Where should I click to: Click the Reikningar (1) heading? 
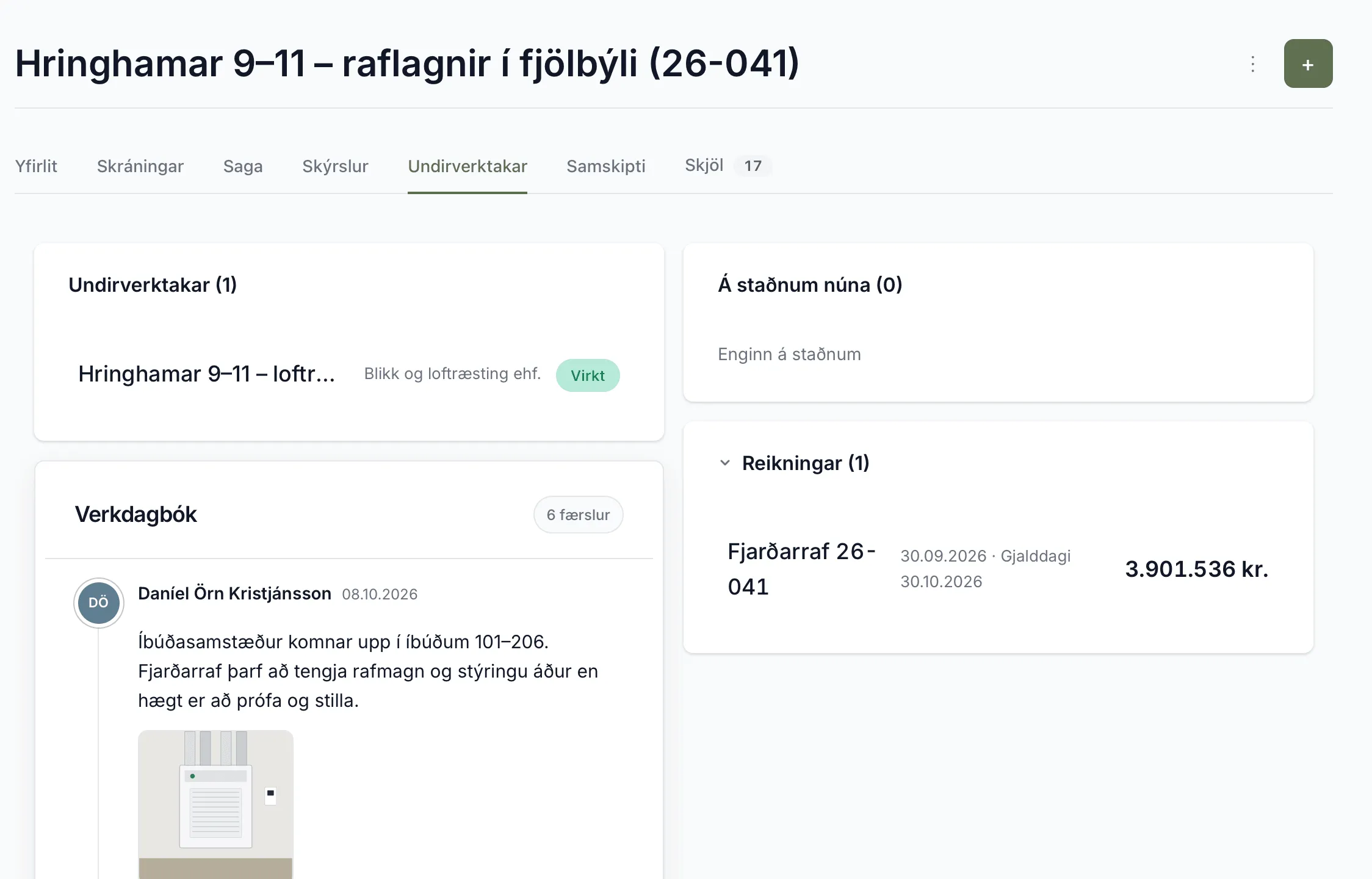coord(806,463)
